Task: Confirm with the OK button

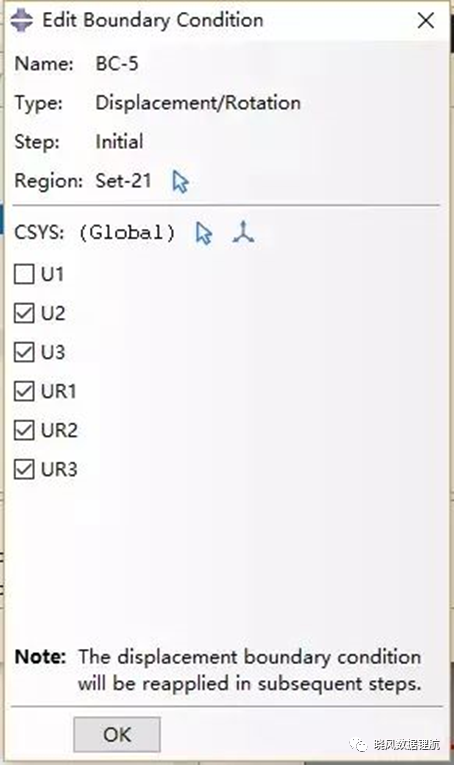Action: tap(117, 734)
